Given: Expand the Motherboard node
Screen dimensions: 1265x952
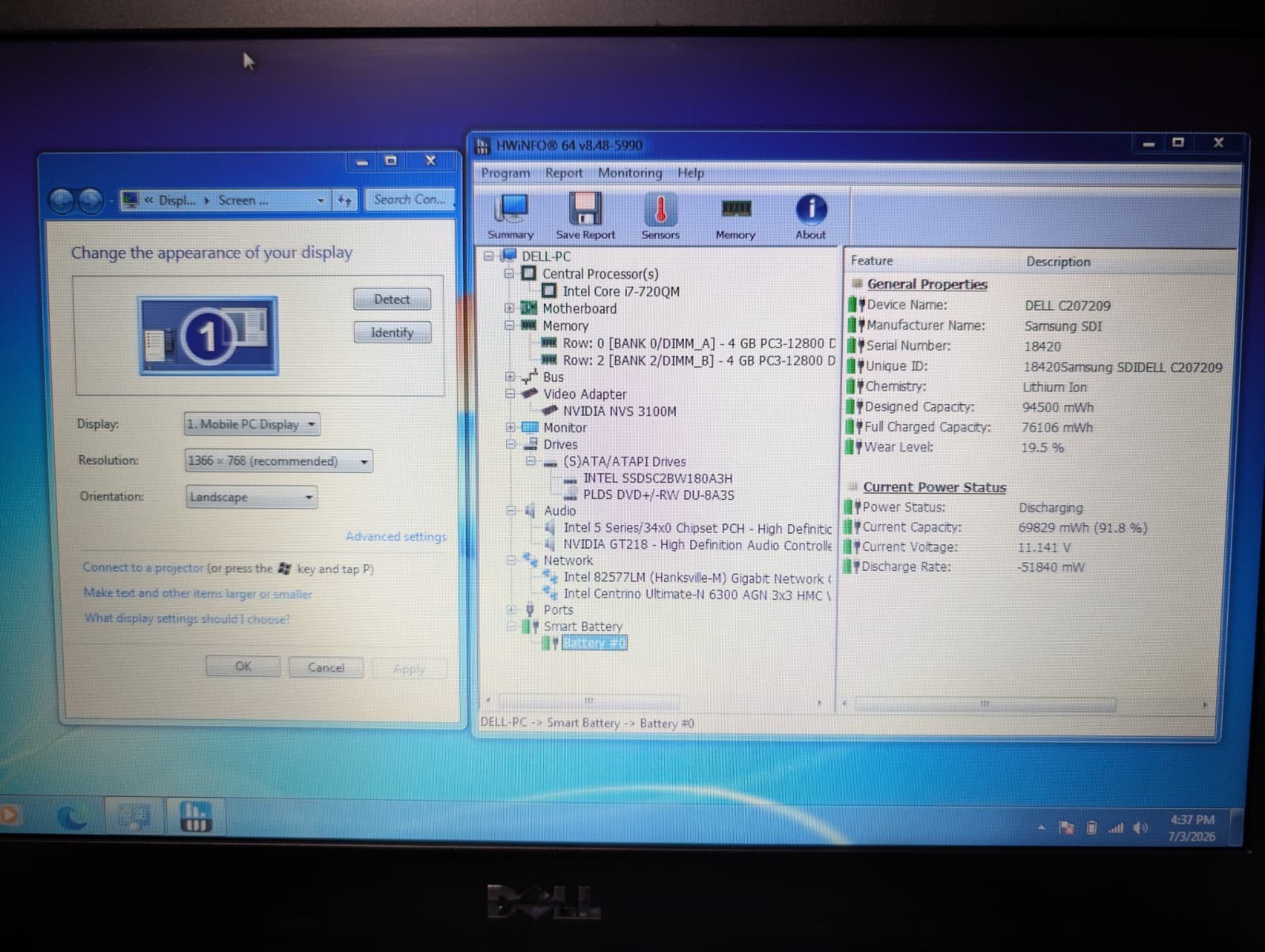Looking at the screenshot, I should (509, 308).
